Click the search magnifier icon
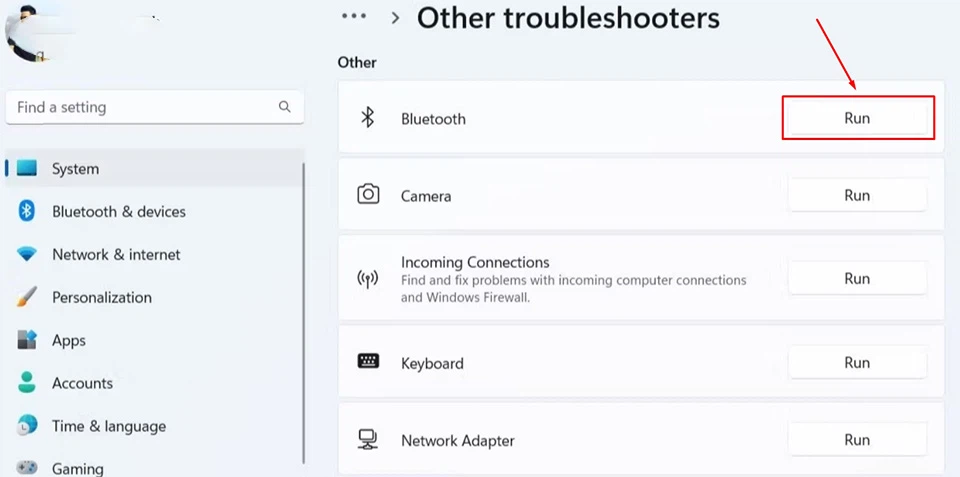 (285, 107)
